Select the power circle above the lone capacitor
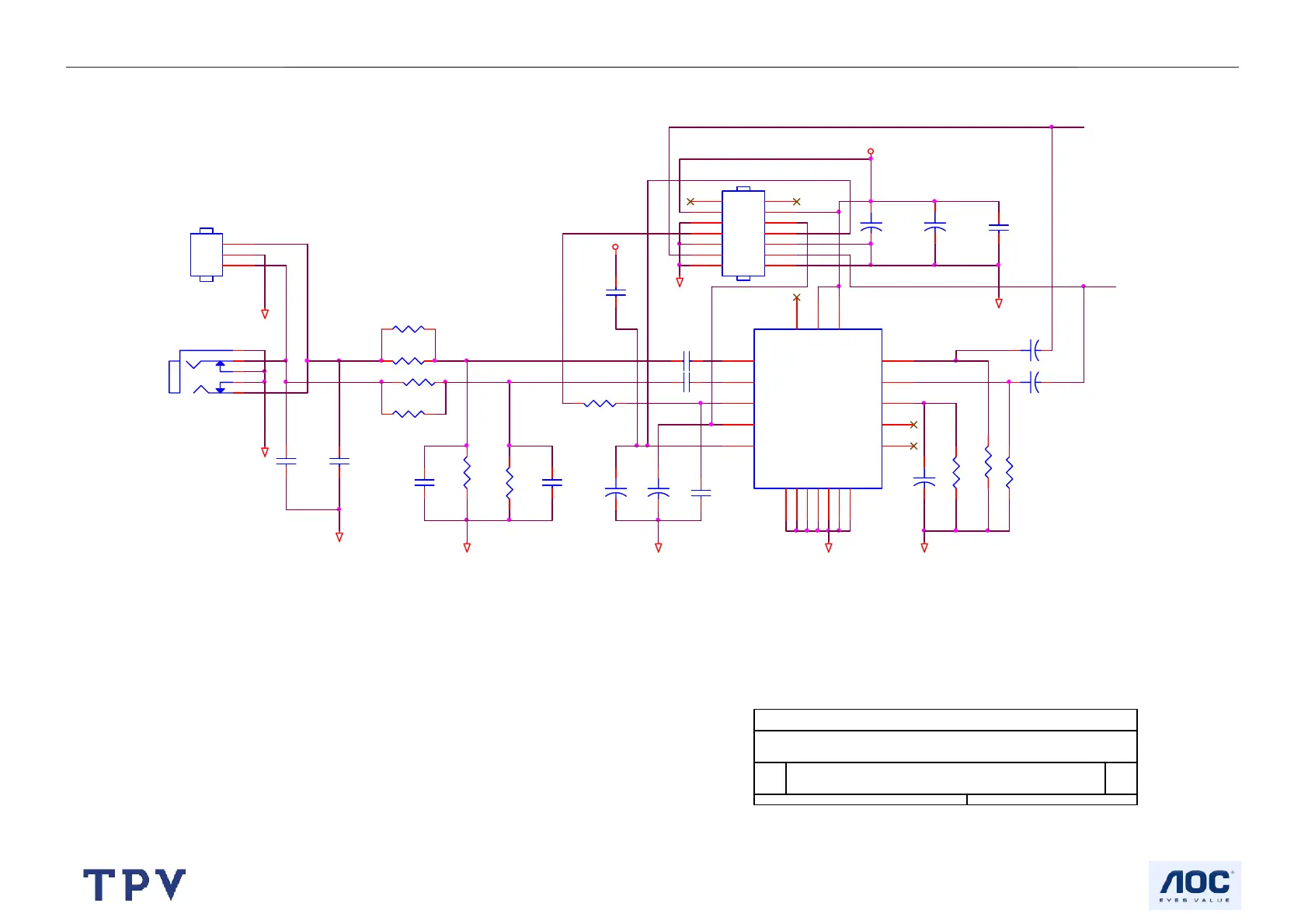1308x924 pixels. 615,247
